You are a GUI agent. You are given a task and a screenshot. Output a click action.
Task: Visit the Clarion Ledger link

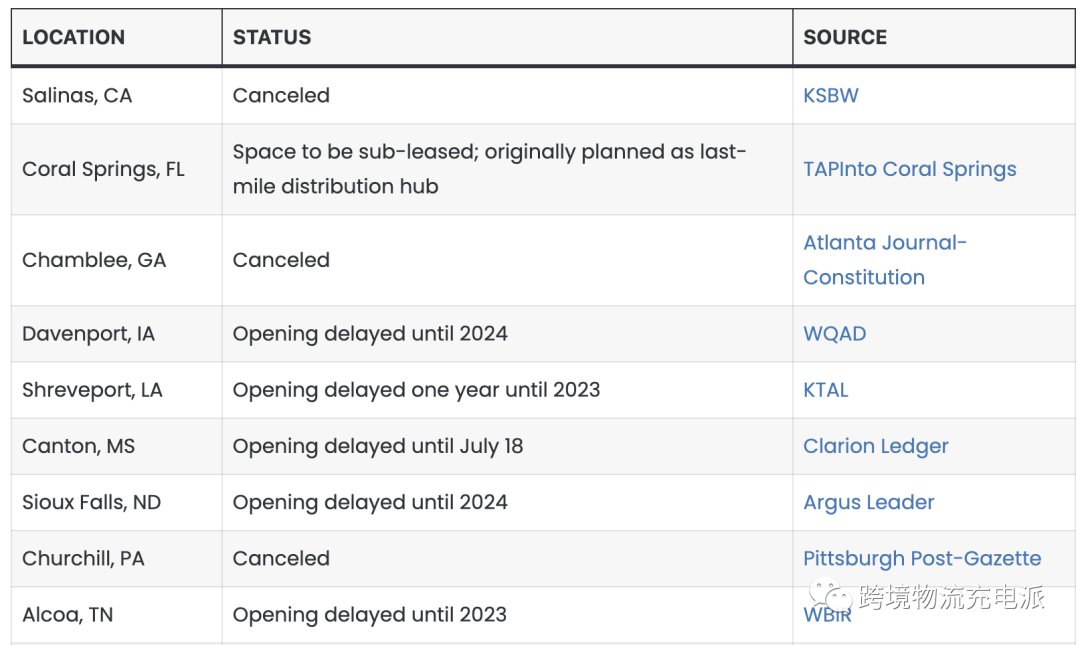click(875, 446)
